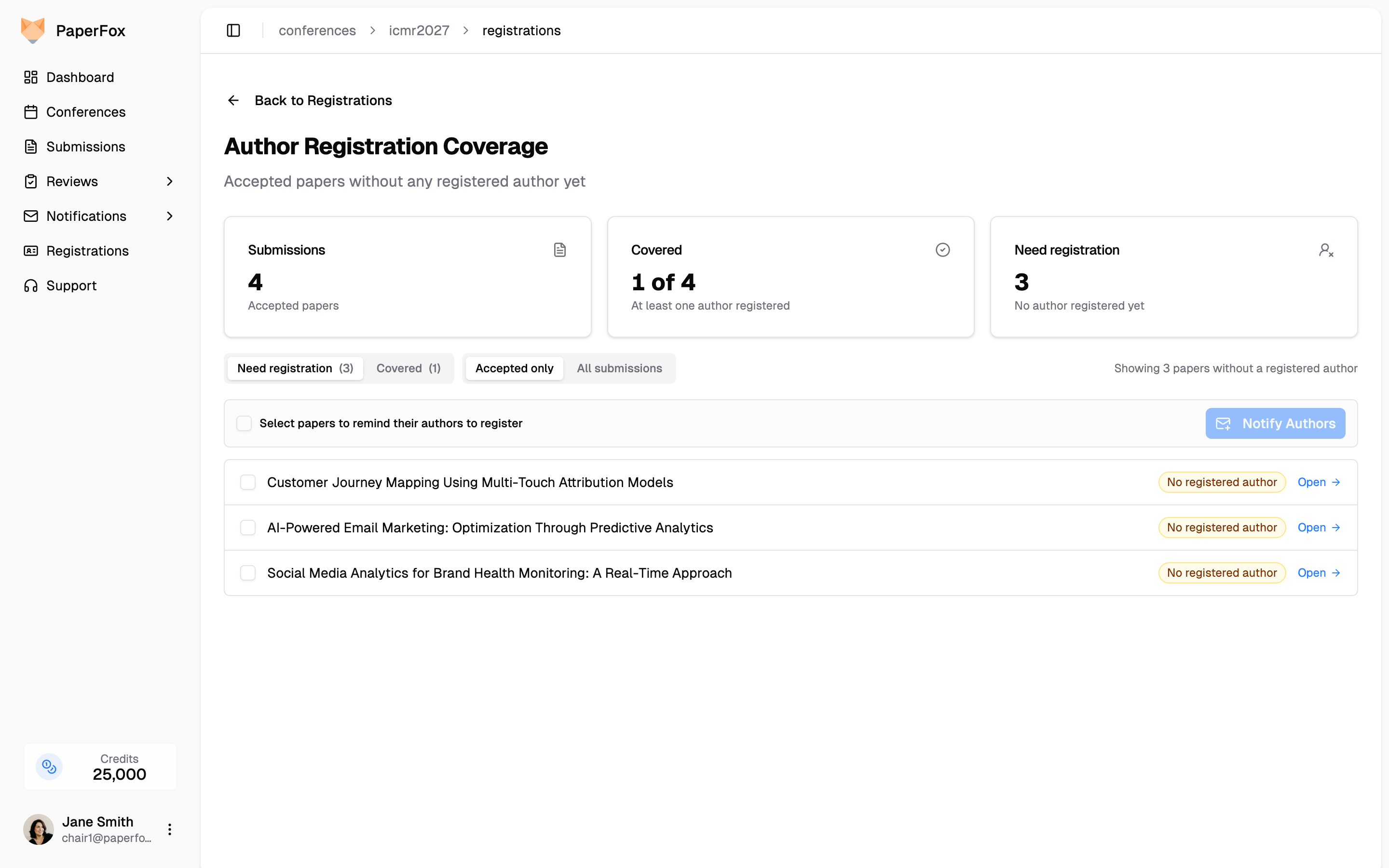Switch to the Covered (1) tab

pyautogui.click(x=408, y=368)
